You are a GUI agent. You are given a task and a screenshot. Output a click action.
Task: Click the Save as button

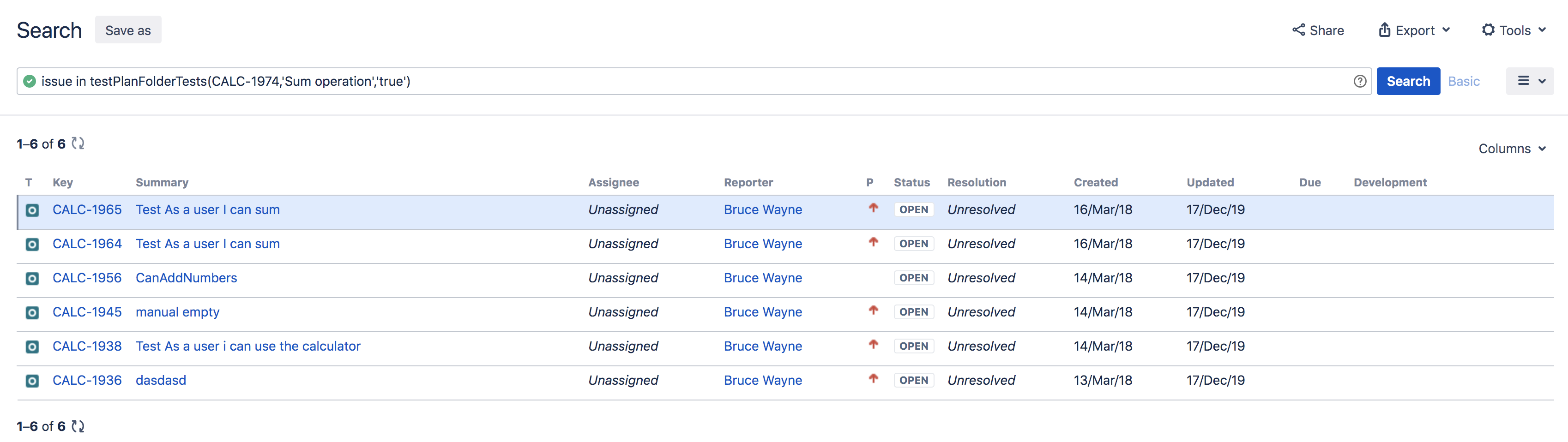click(128, 30)
